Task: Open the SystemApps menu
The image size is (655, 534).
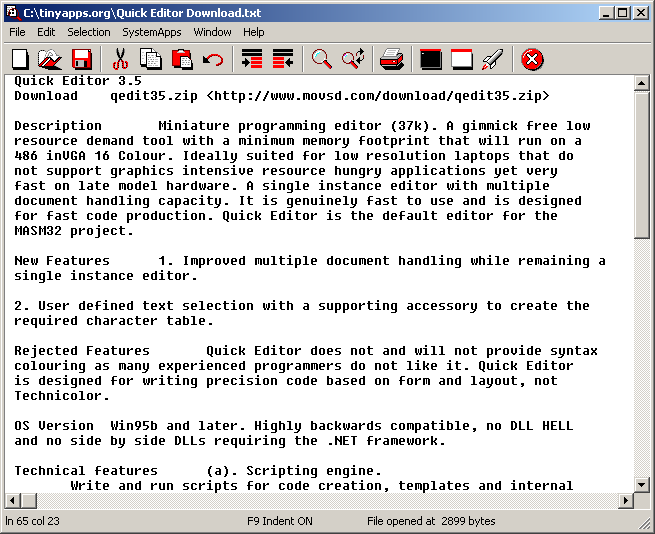Action: (x=152, y=32)
